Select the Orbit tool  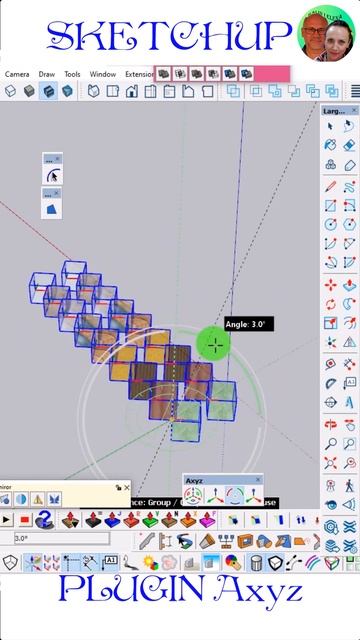coord(330,424)
